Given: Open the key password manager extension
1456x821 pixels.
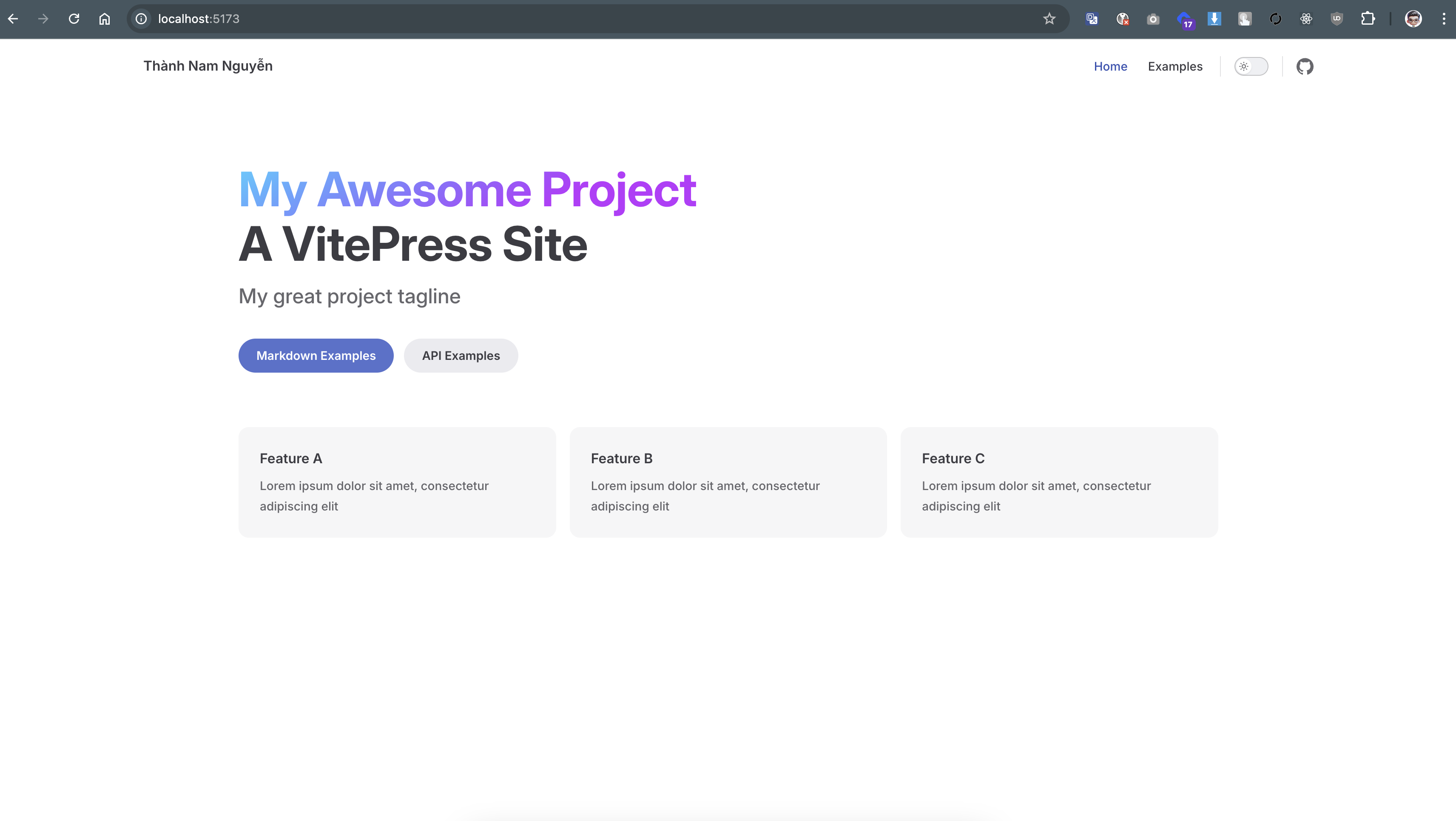Looking at the screenshot, I should coord(1123,19).
